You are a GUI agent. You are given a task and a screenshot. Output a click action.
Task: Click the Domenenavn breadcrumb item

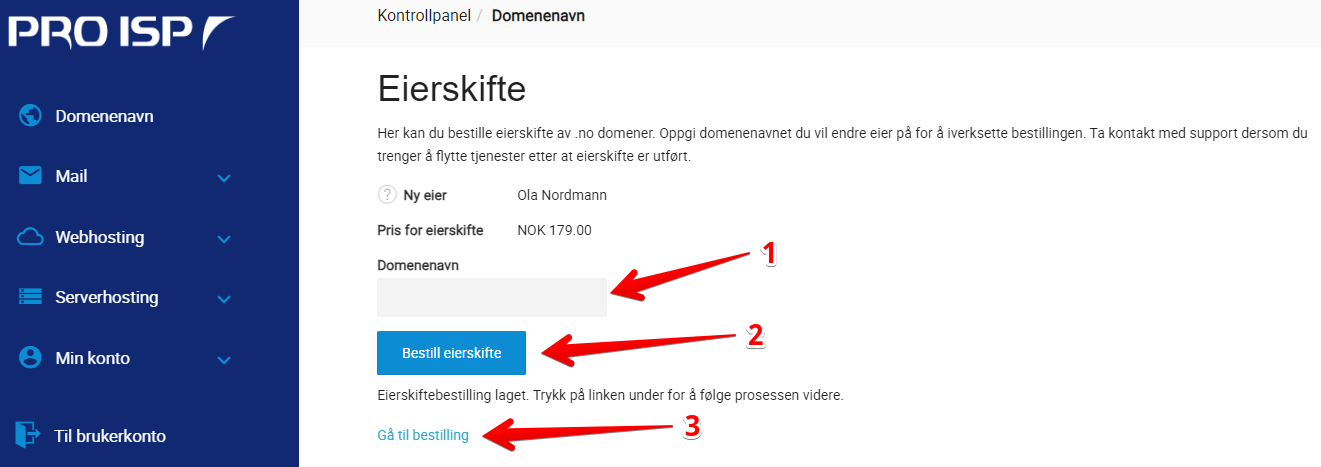538,16
